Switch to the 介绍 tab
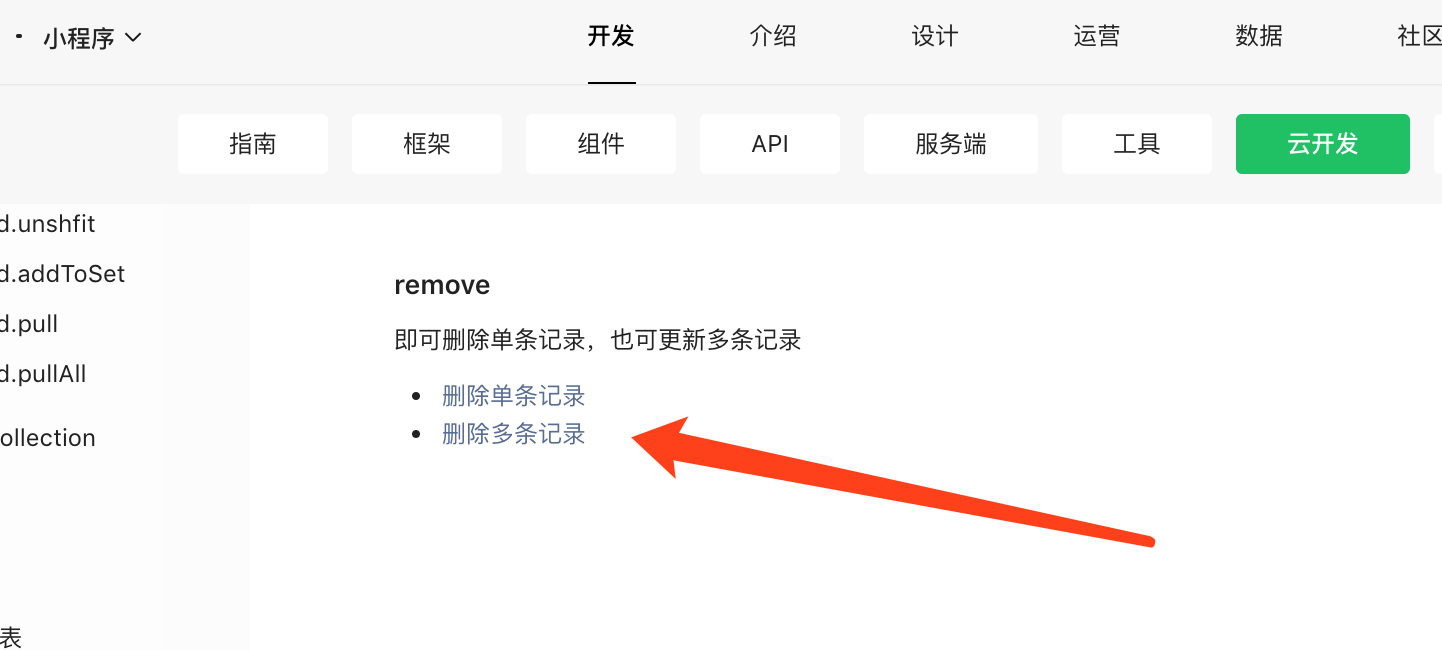 click(773, 37)
